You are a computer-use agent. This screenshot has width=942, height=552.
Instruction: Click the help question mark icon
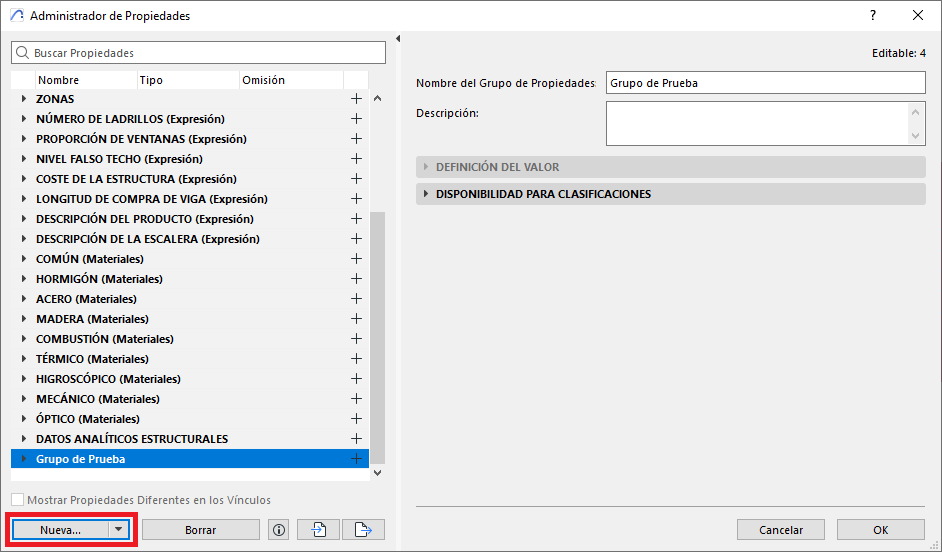click(873, 16)
